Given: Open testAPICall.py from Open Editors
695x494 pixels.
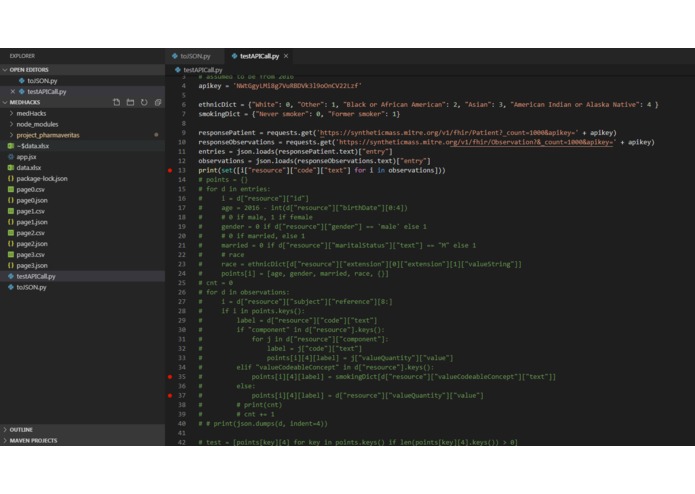Looking at the screenshot, I should tap(82, 92).
